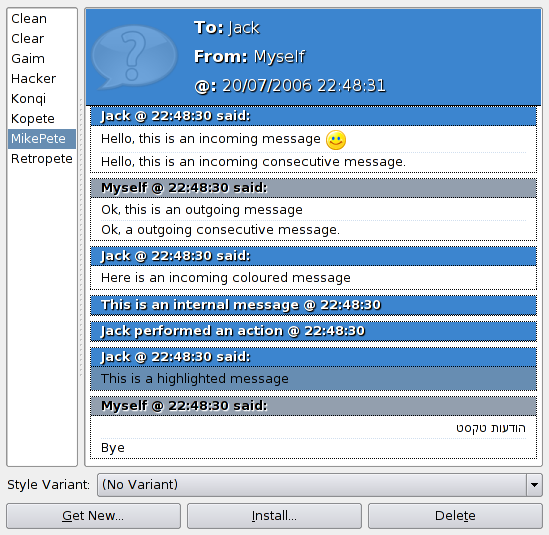This screenshot has height=535, width=549.
Task: Click 'Jack performed an action' bar
Action: 313,331
